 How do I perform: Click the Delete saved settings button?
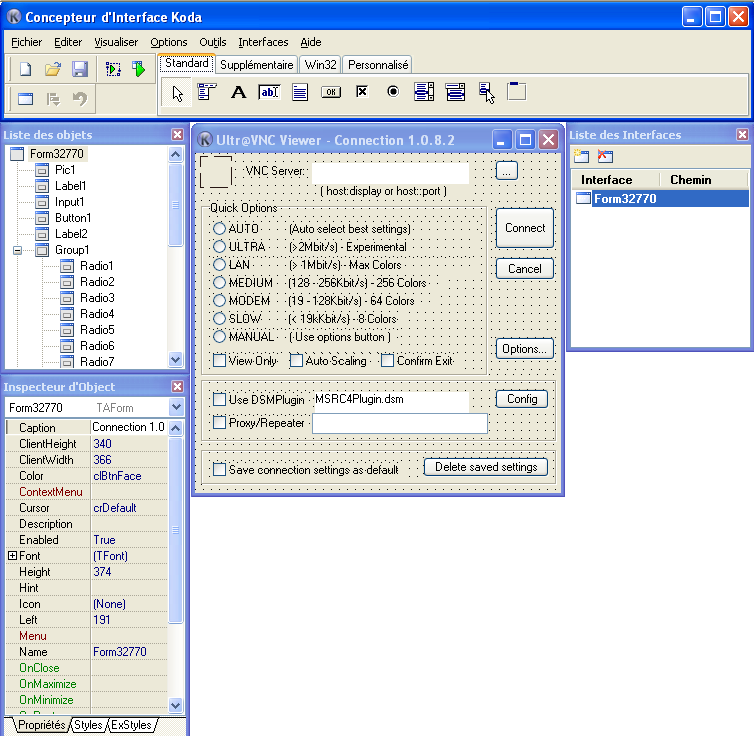pyautogui.click(x=486, y=467)
